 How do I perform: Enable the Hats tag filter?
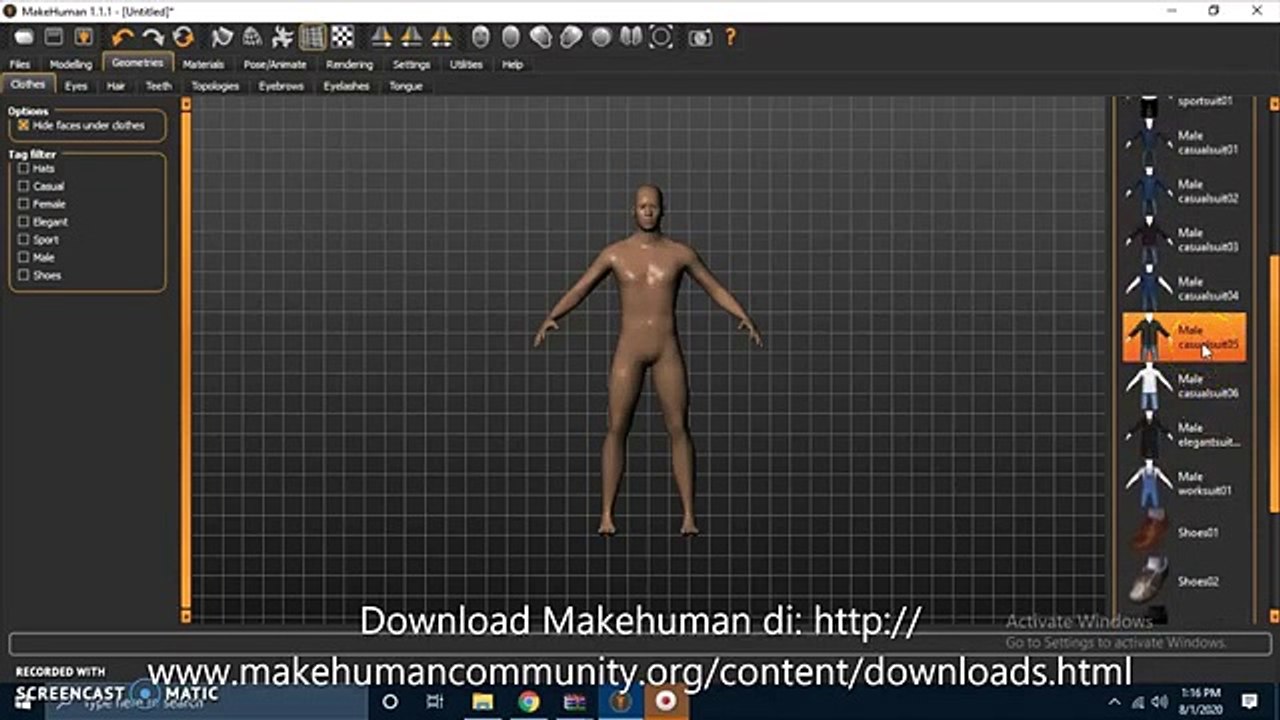click(24, 169)
